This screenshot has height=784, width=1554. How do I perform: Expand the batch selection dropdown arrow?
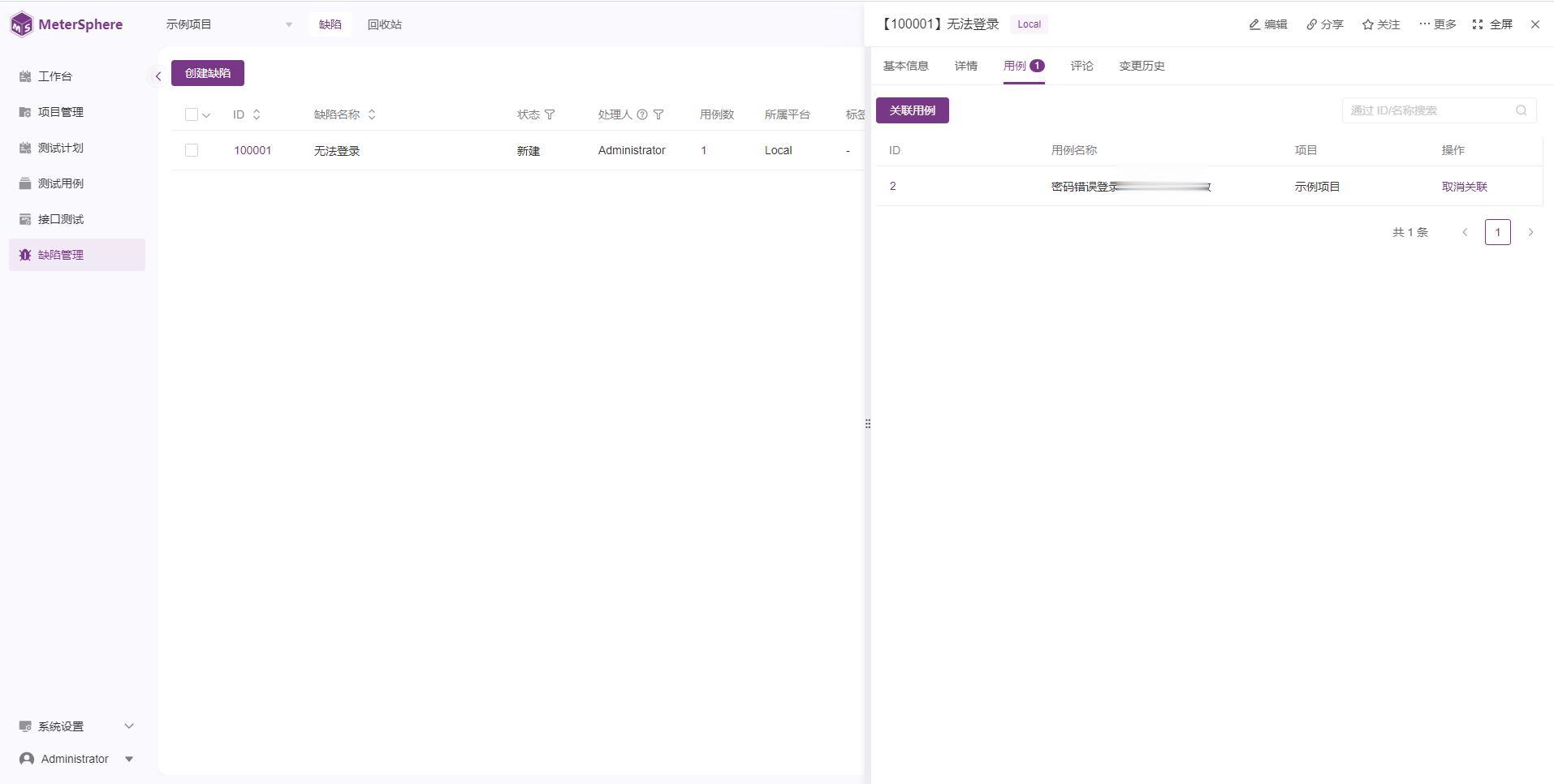coord(206,115)
